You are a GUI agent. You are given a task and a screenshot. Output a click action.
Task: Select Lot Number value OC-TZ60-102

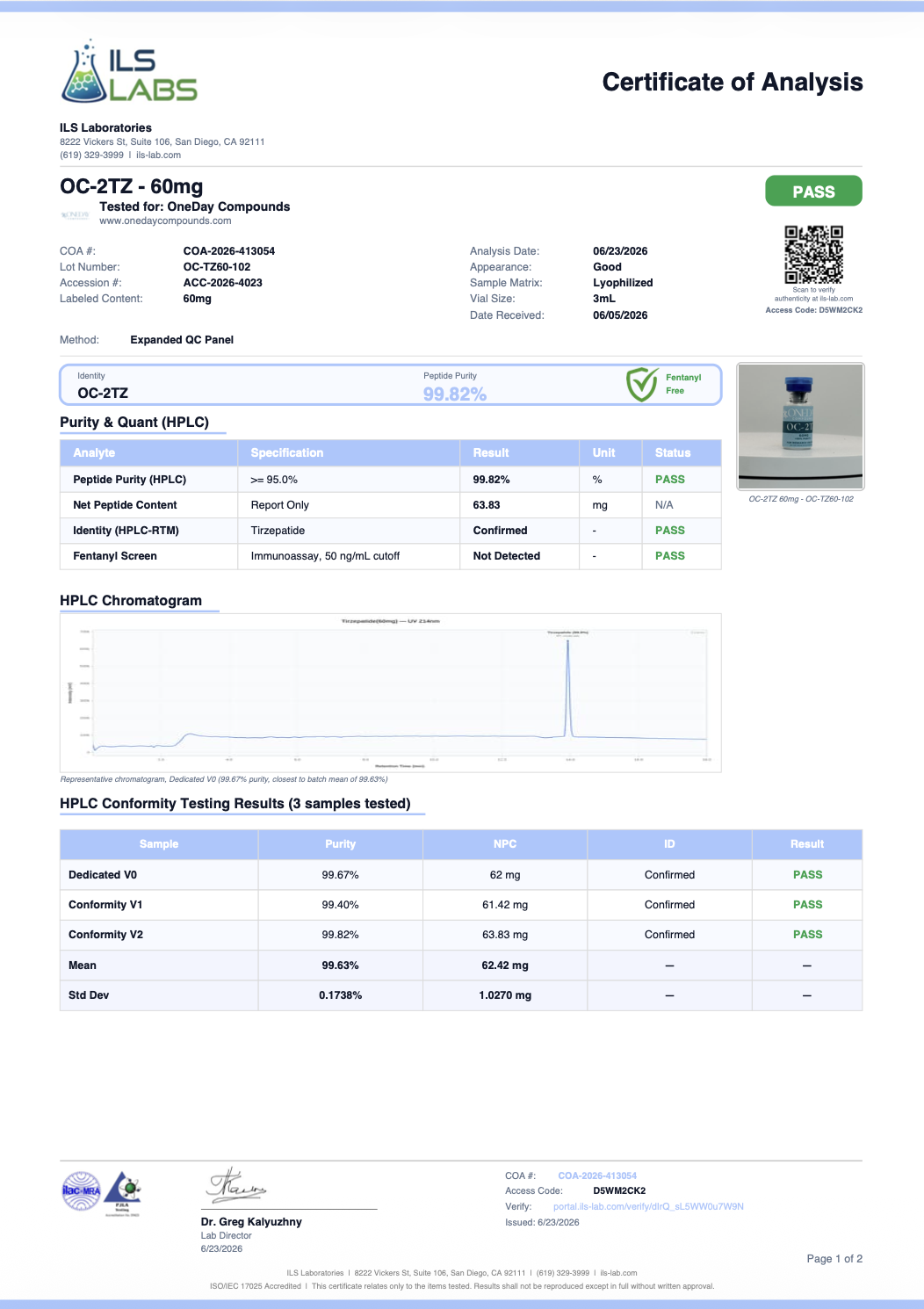pyautogui.click(x=217, y=267)
